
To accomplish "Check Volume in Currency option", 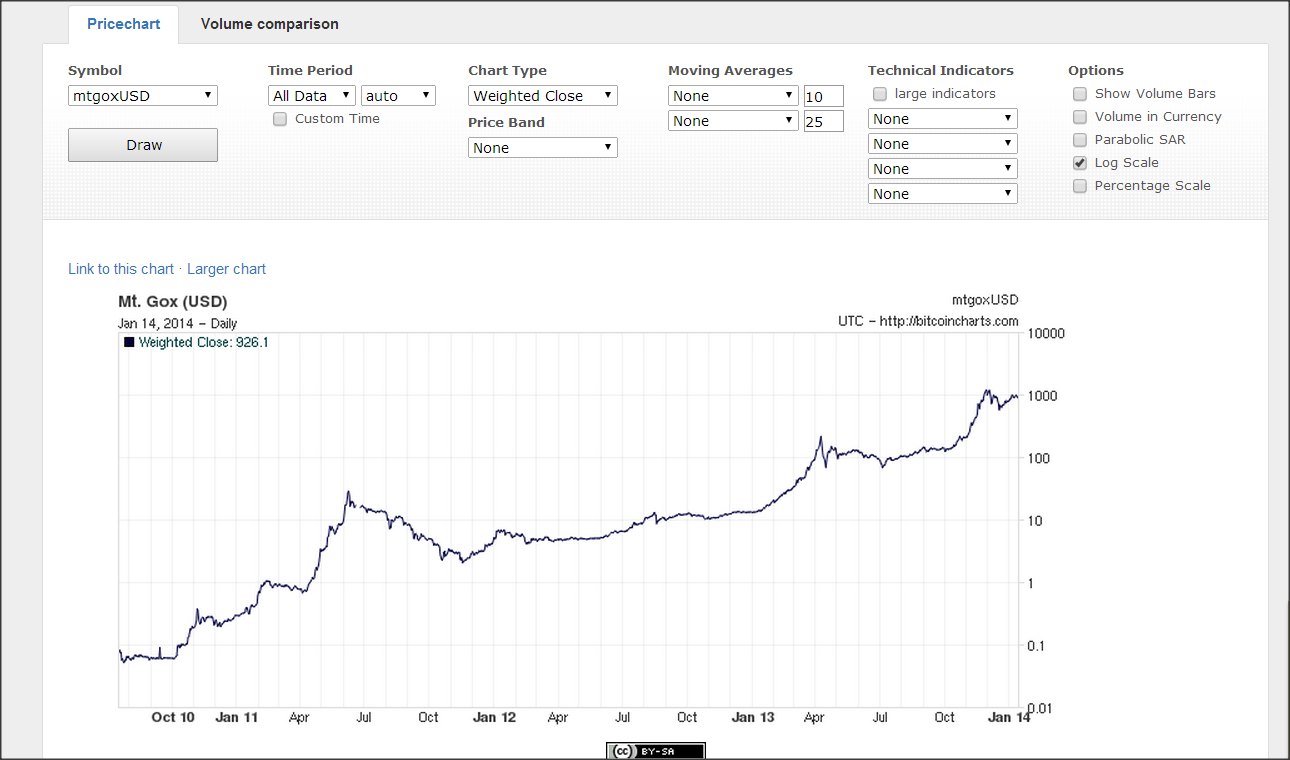I will pyautogui.click(x=1080, y=117).
